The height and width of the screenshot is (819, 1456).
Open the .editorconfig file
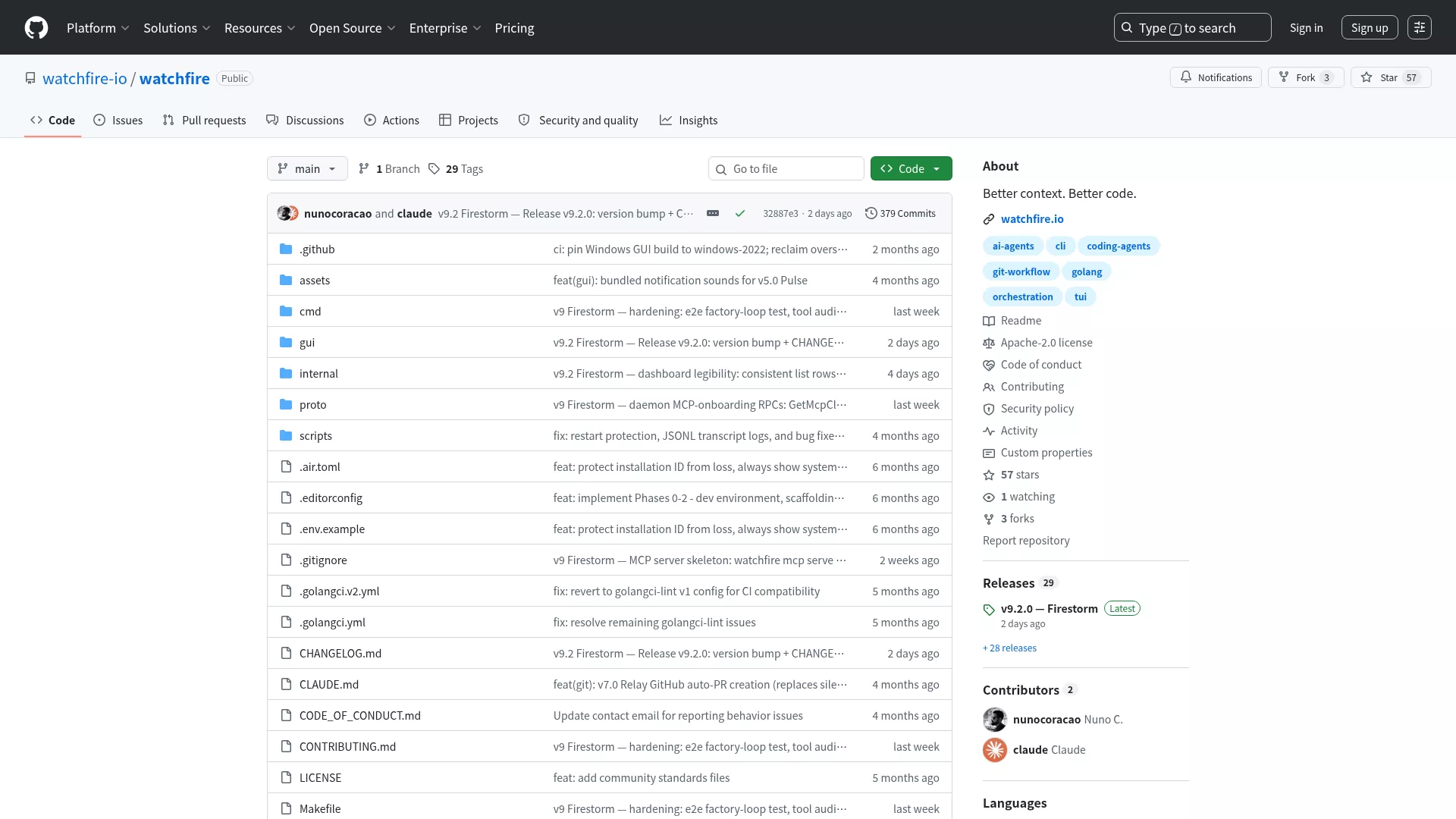pyautogui.click(x=331, y=498)
